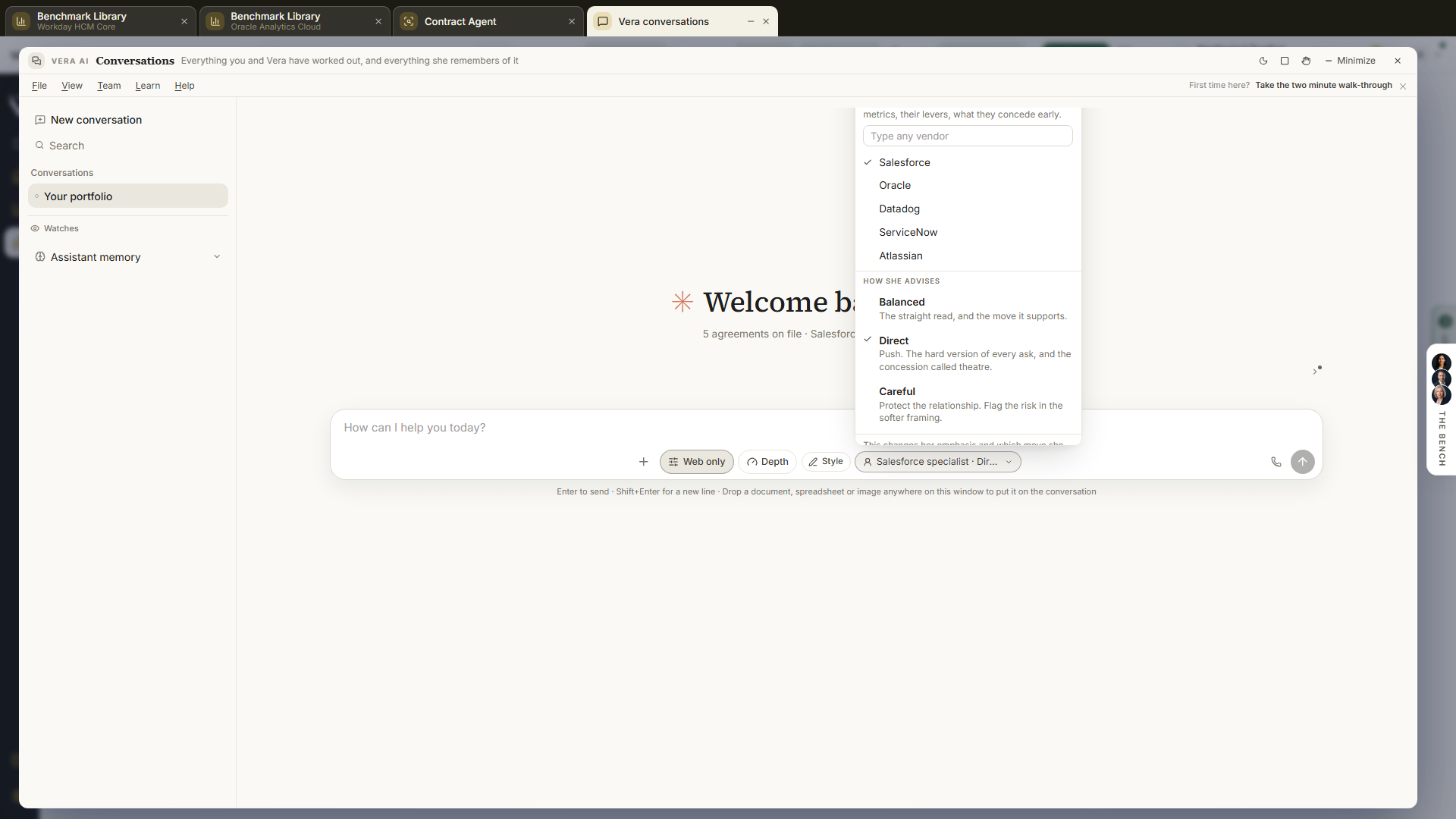Send the message with the arrow button
The width and height of the screenshot is (1456, 819).
[x=1303, y=462]
